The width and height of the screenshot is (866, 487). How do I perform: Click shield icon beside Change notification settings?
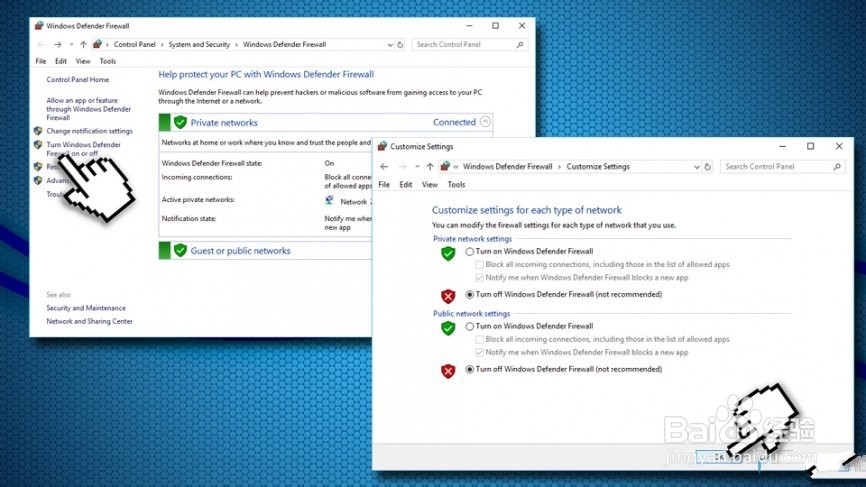coord(38,131)
